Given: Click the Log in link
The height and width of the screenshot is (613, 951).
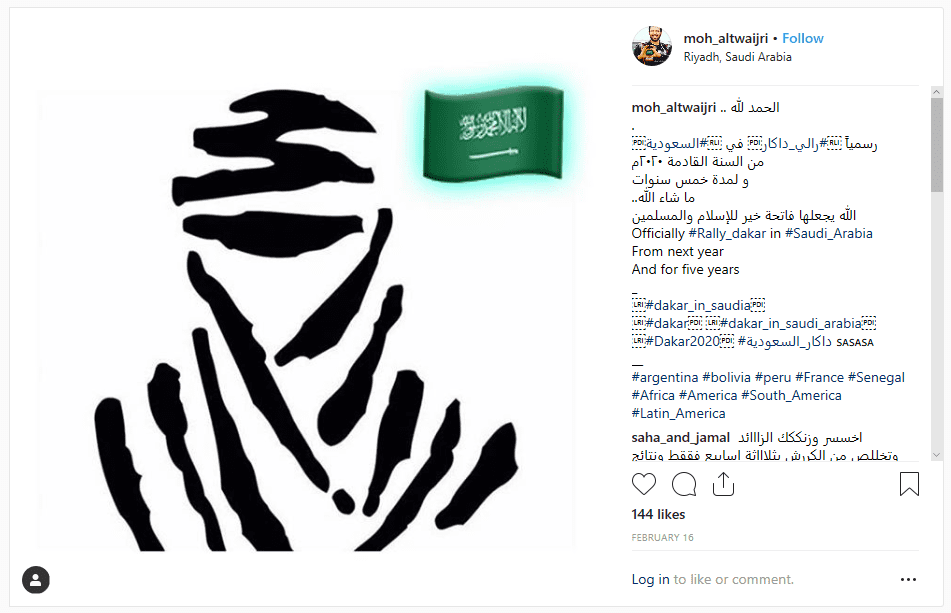Looking at the screenshot, I should coord(650,580).
